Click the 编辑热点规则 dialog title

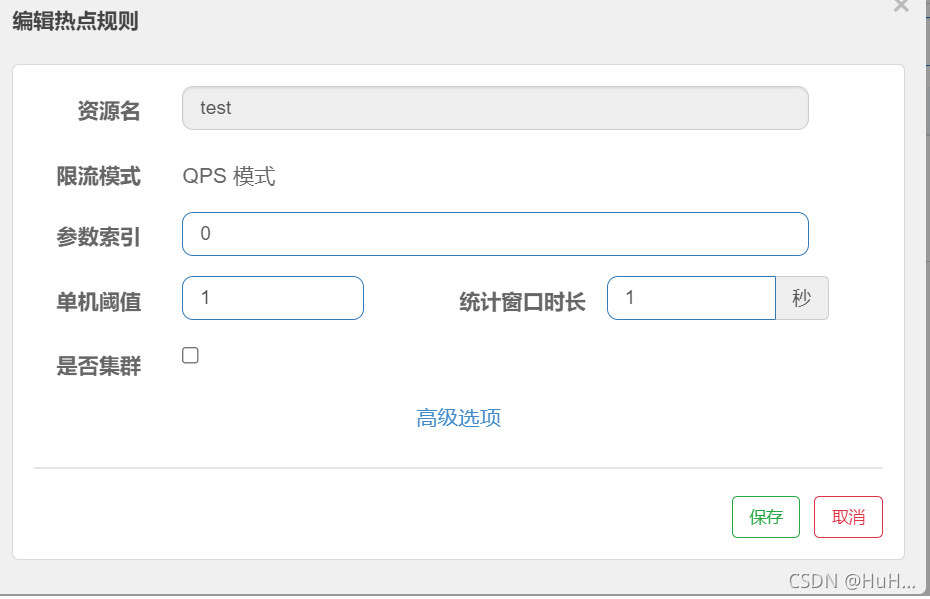coord(75,21)
